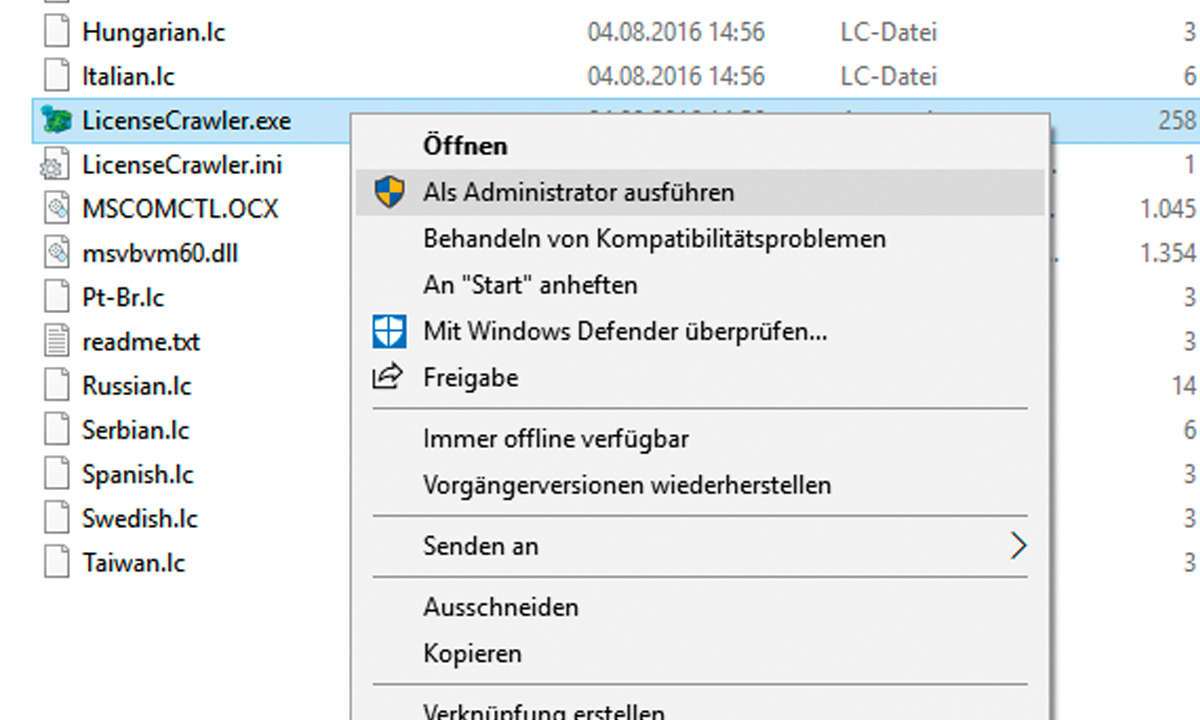The height and width of the screenshot is (720, 1200).
Task: Select the Swedish.lc file name
Action: click(140, 517)
